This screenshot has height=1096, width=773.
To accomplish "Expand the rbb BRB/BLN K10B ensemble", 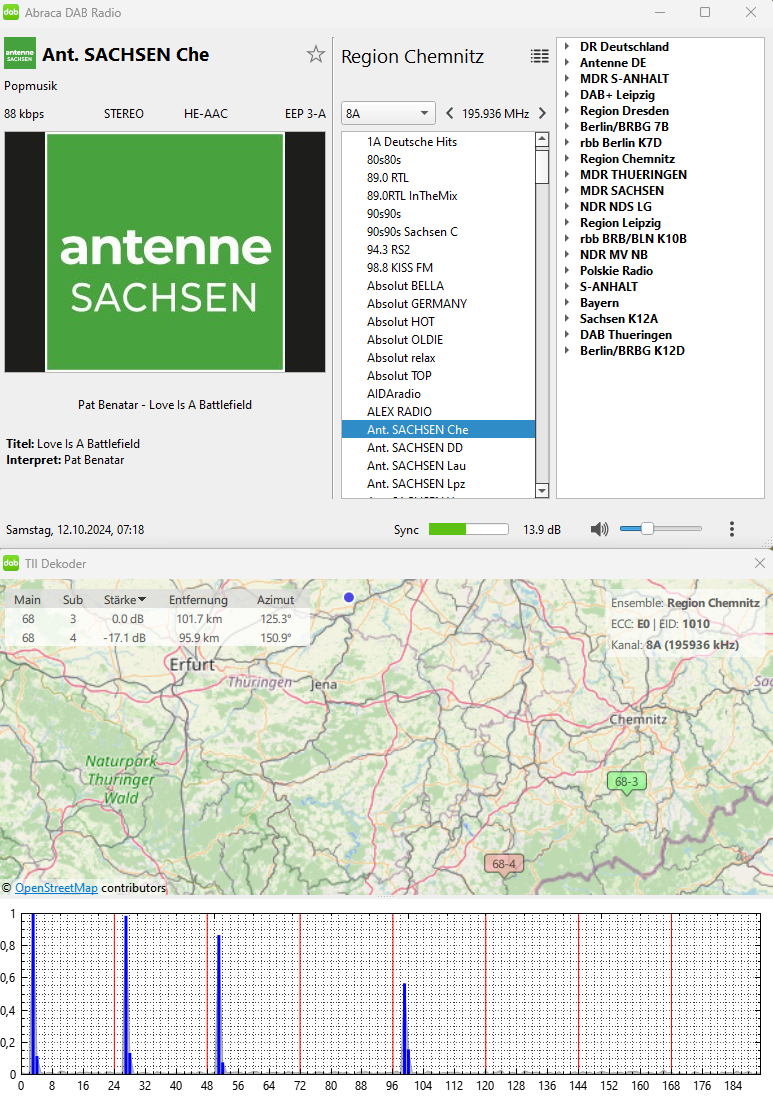I will pyautogui.click(x=567, y=238).
